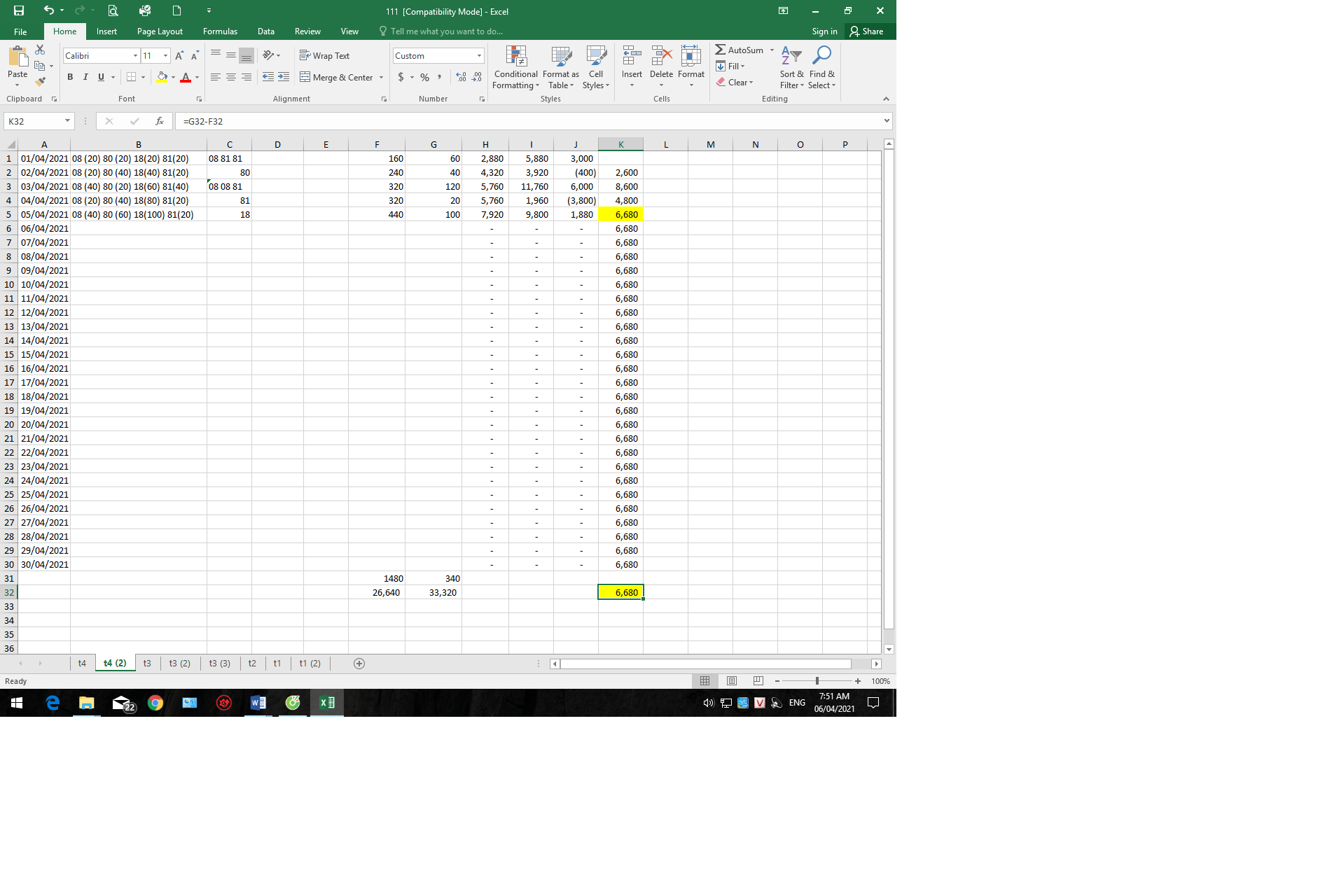Open the Conditional Formatting menu
Image resolution: width=1332 pixels, height=896 pixels.
(x=515, y=68)
